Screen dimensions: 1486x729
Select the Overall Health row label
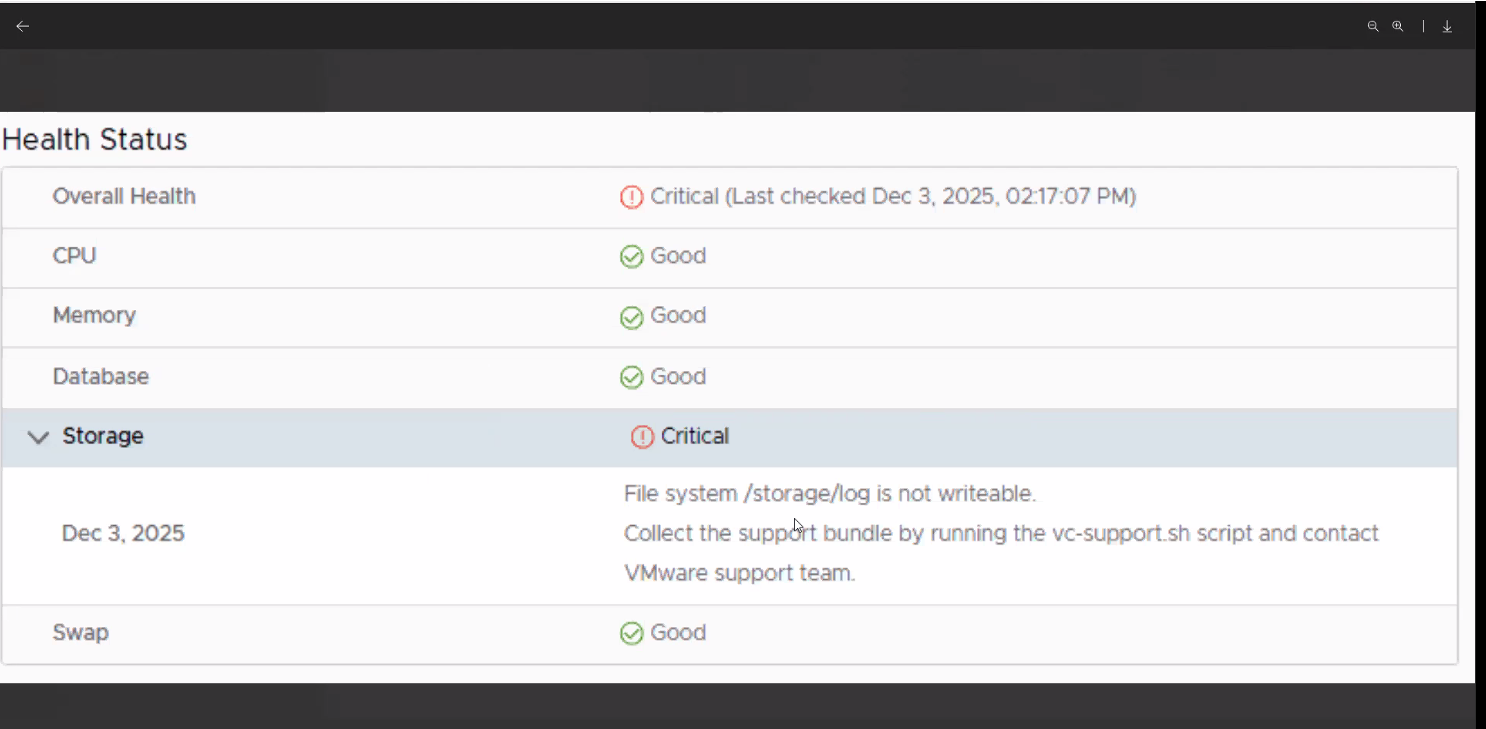click(124, 196)
